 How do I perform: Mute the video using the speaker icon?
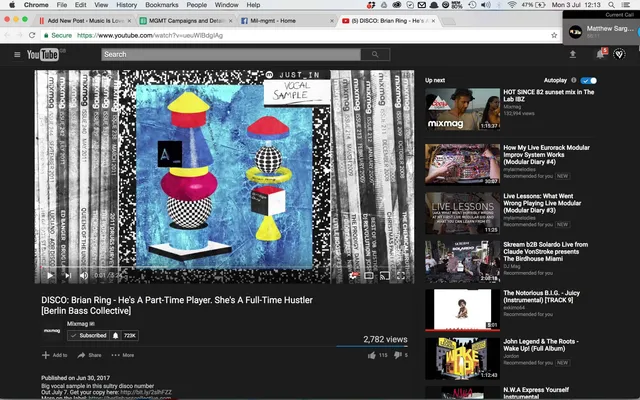[84, 276]
